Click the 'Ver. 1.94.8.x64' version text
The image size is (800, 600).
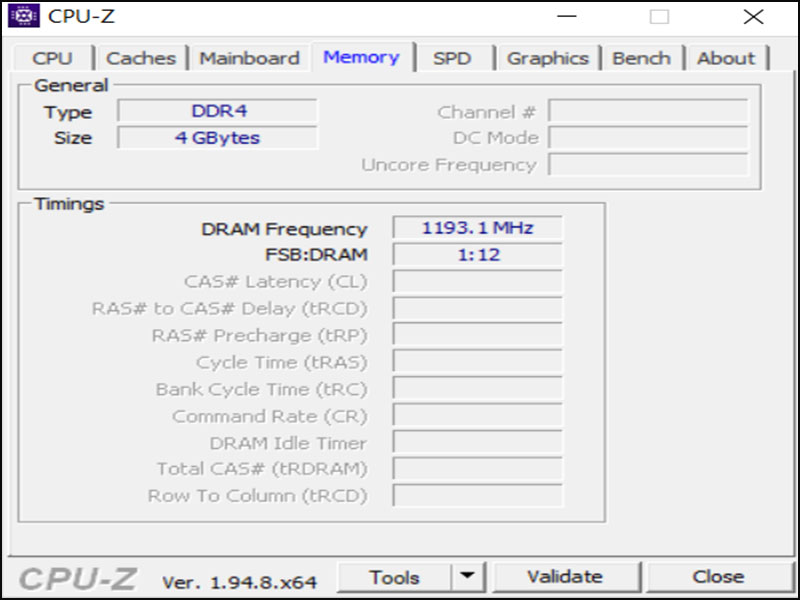(239, 582)
